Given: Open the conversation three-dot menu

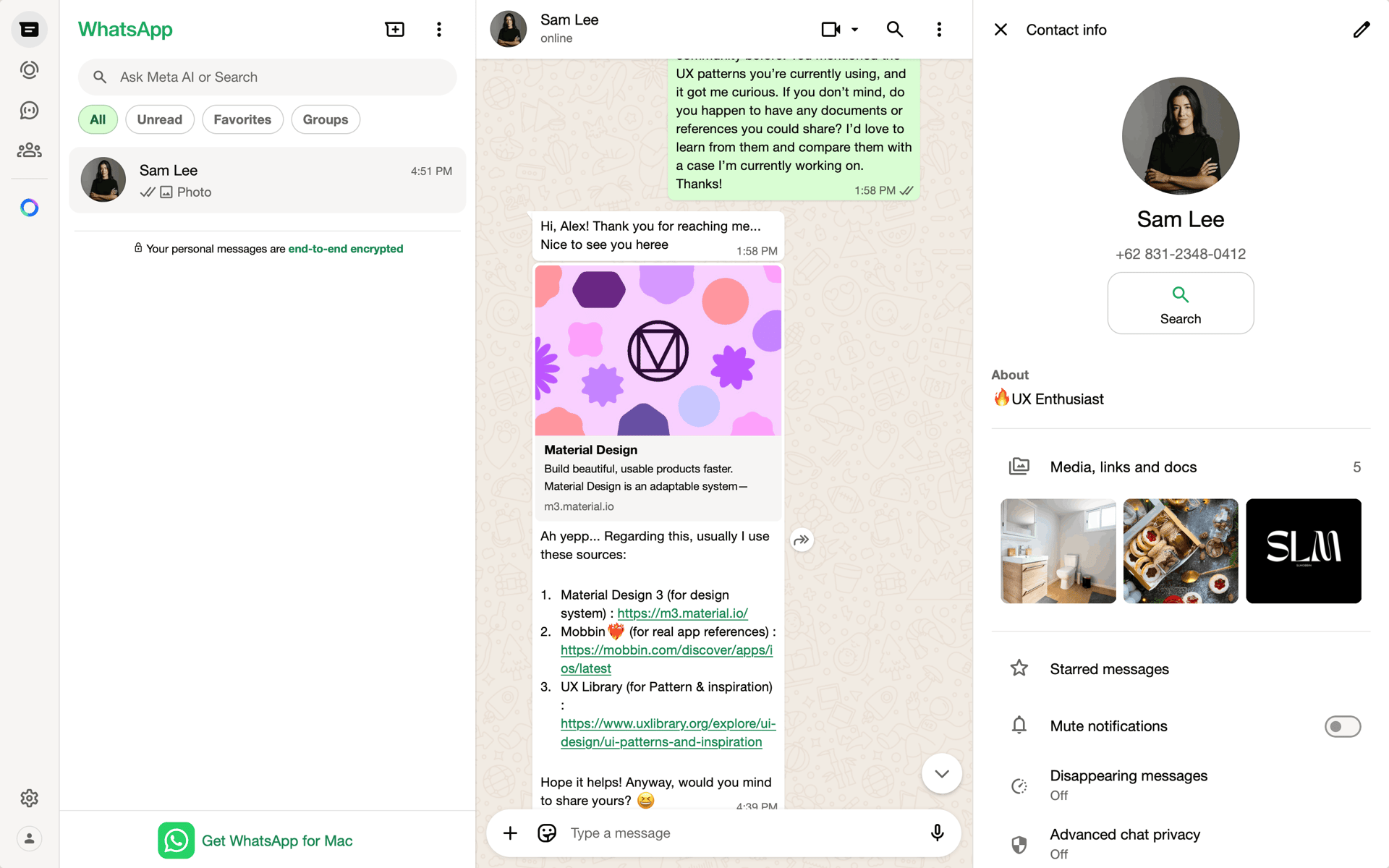Looking at the screenshot, I should coord(939,30).
